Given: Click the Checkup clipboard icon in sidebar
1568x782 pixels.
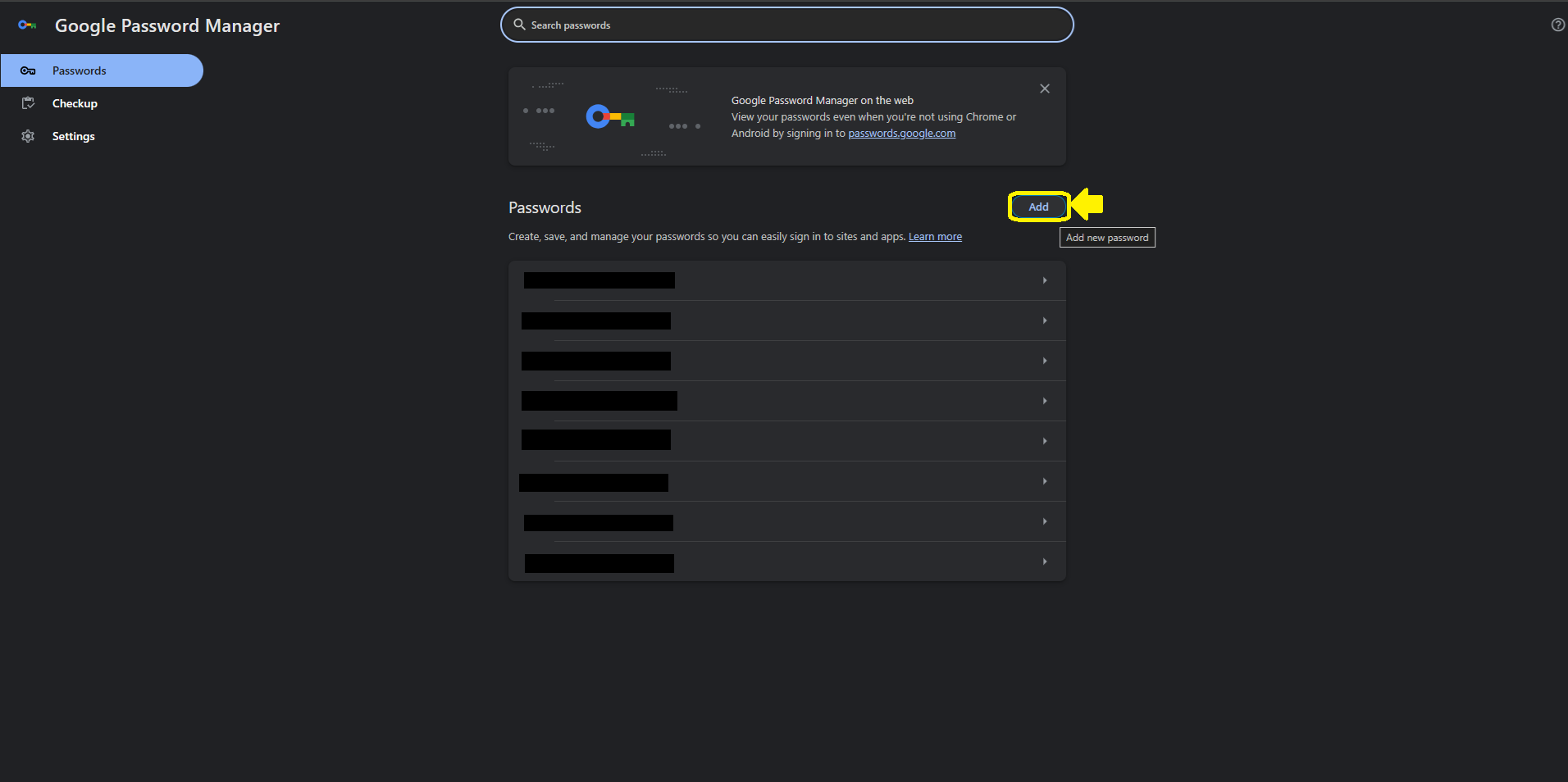Looking at the screenshot, I should [28, 103].
